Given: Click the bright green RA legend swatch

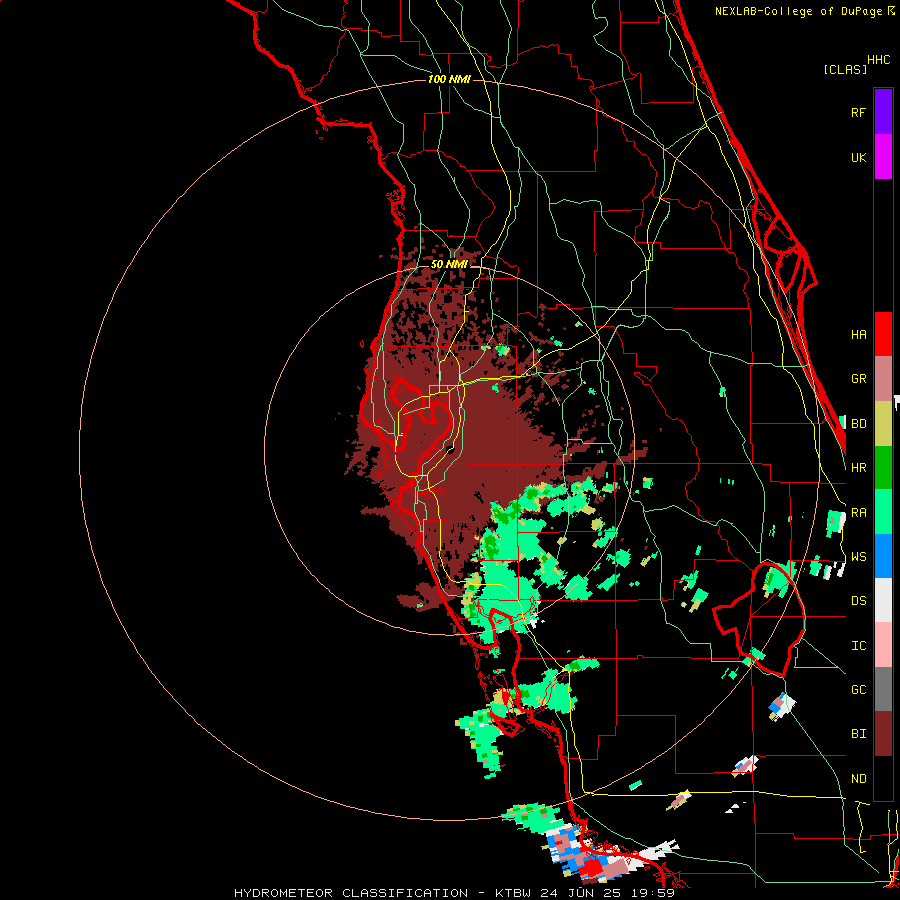Looking at the screenshot, I should (883, 512).
